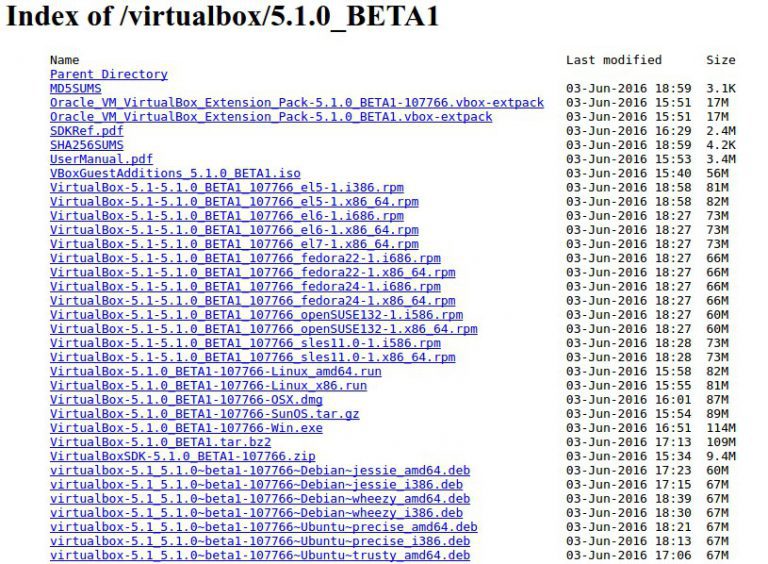Download the fedora24-1.i686.rpm package
768x564 pixels.
point(245,287)
